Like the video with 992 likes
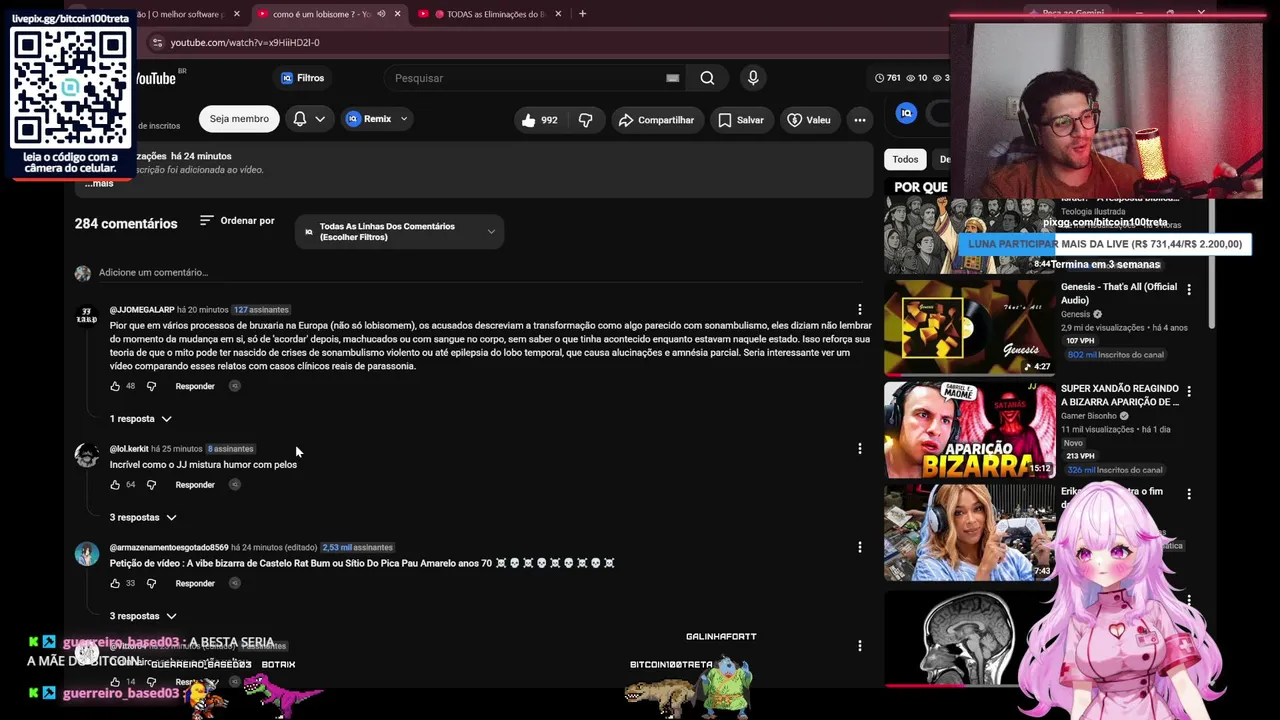 (x=539, y=120)
